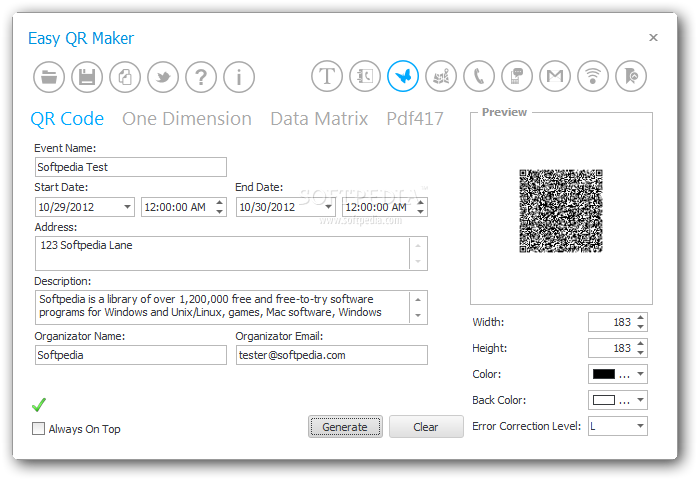This screenshot has width=698, height=480.
Task: Decrease the Start Date time value
Action: point(219,212)
